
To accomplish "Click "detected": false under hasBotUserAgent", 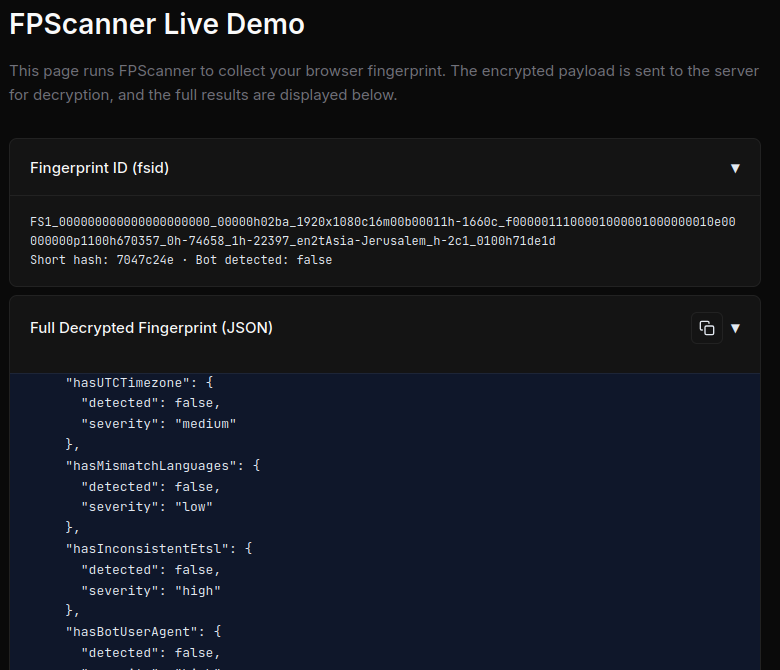I will coord(151,653).
